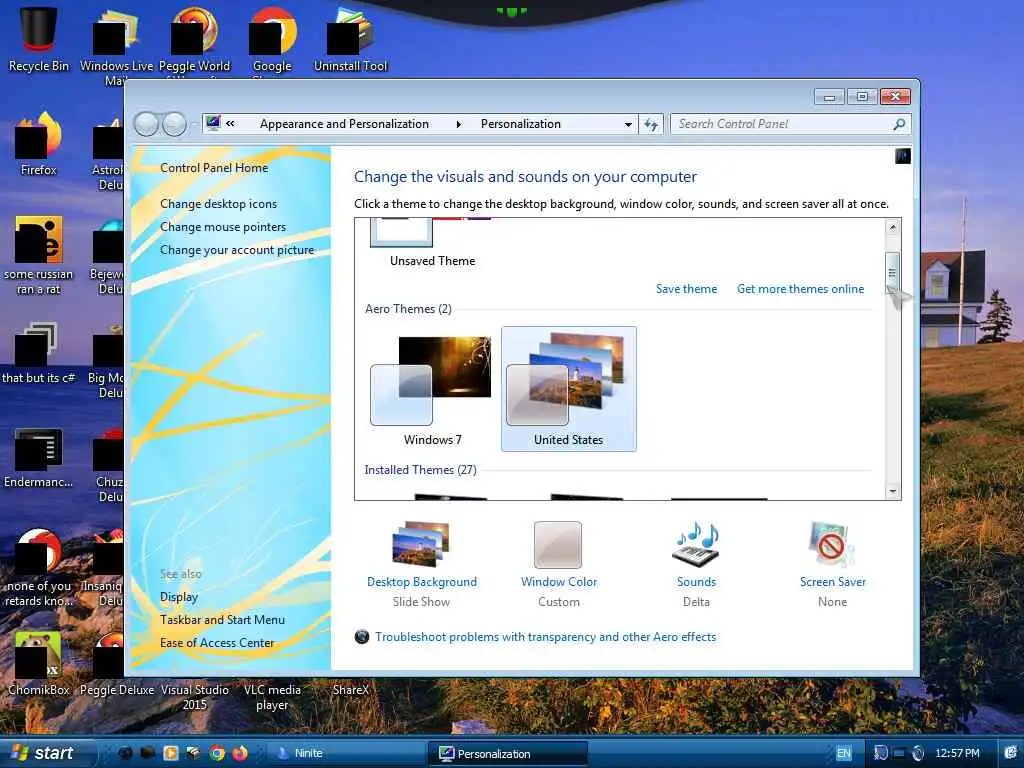Open Change your account picture link
The height and width of the screenshot is (768, 1024).
[237, 249]
